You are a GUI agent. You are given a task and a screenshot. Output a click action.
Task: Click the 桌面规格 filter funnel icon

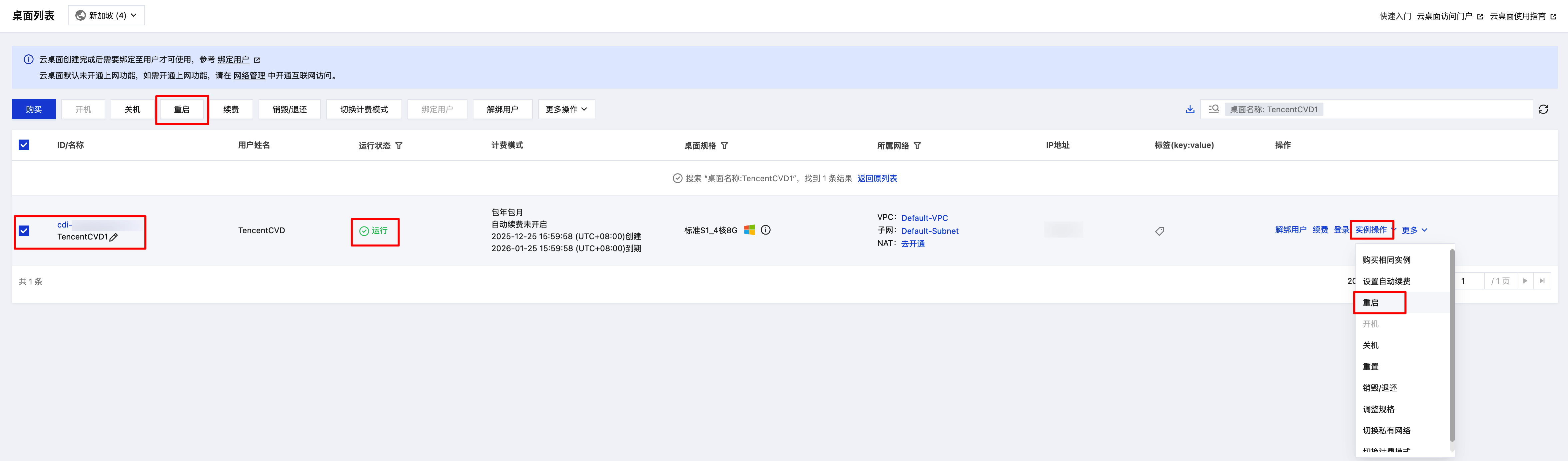(x=724, y=146)
